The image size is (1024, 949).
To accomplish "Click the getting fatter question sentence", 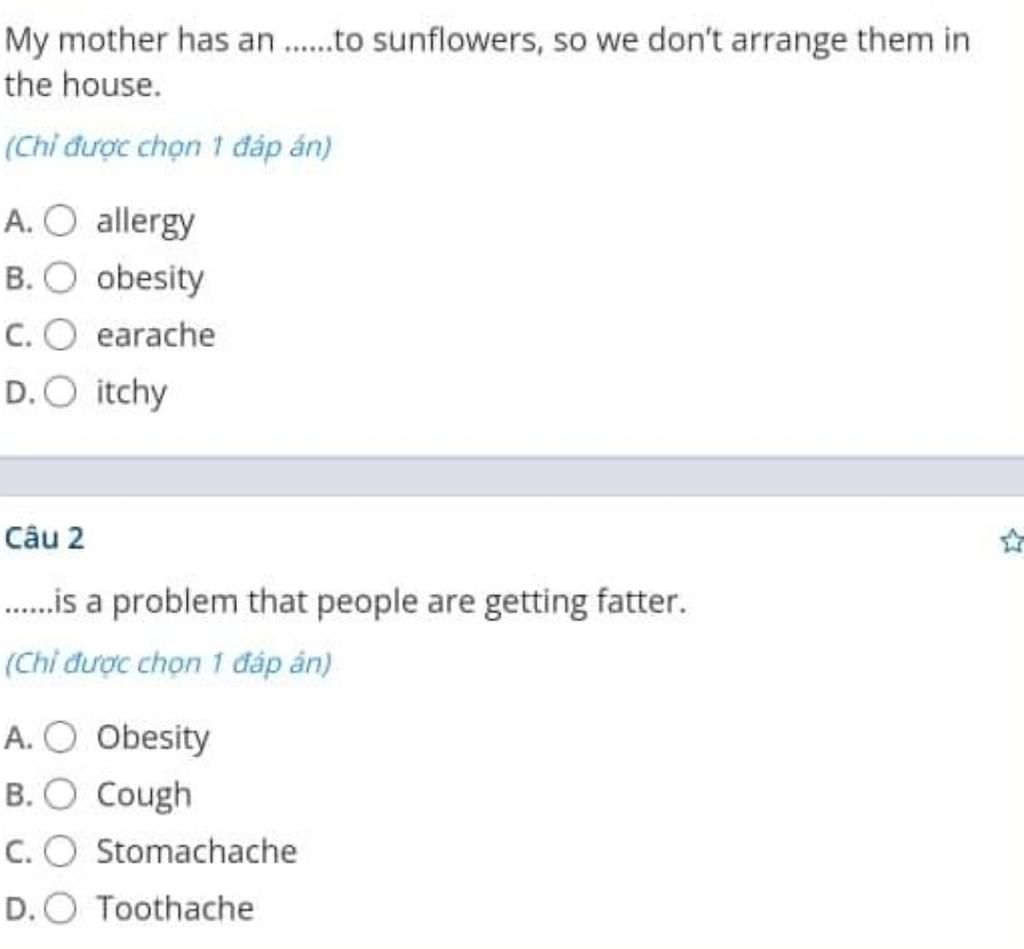I will tap(346, 602).
